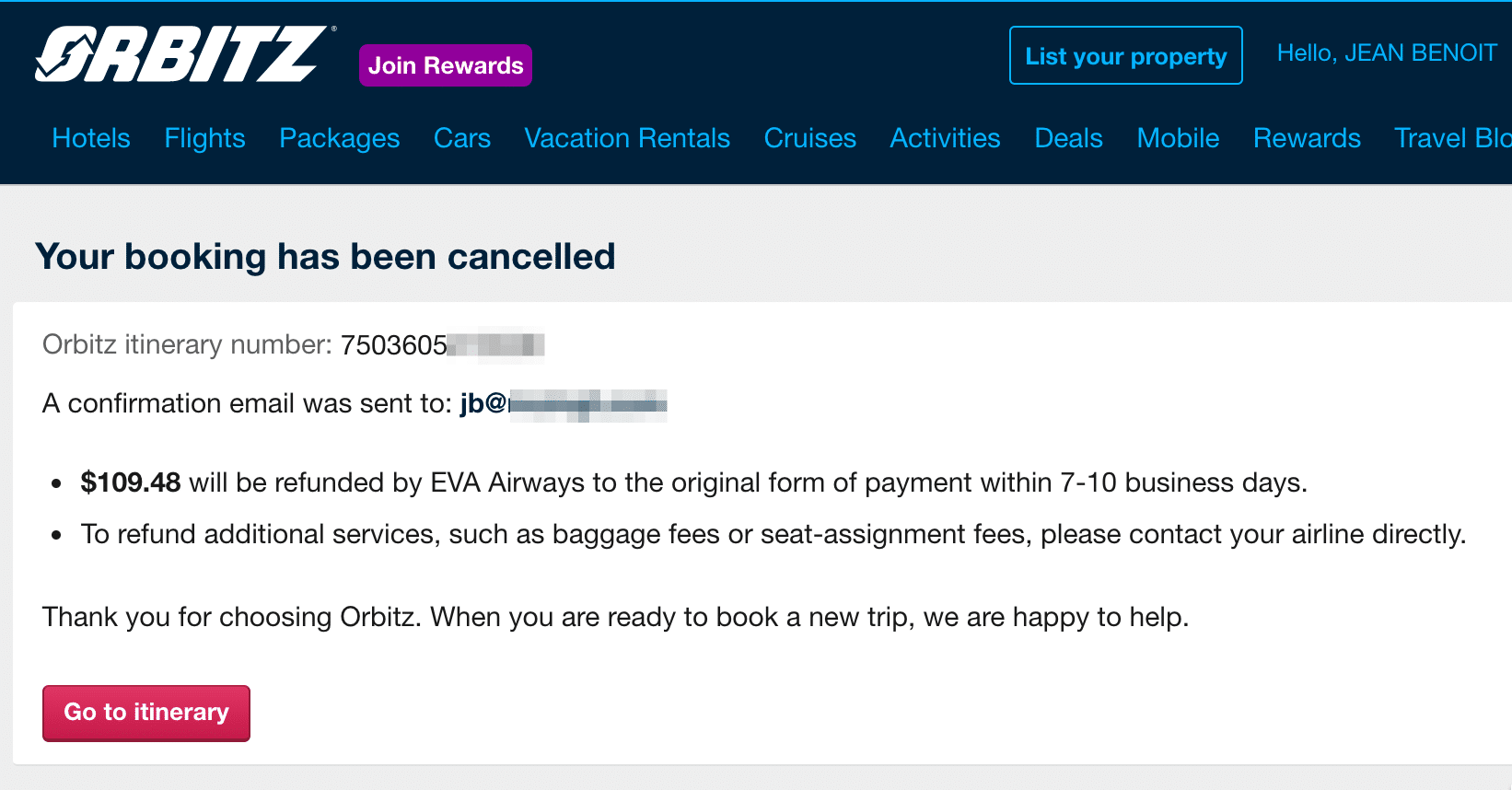Navigate to Vacation Rentals
Image resolution: width=1512 pixels, height=790 pixels.
[627, 138]
